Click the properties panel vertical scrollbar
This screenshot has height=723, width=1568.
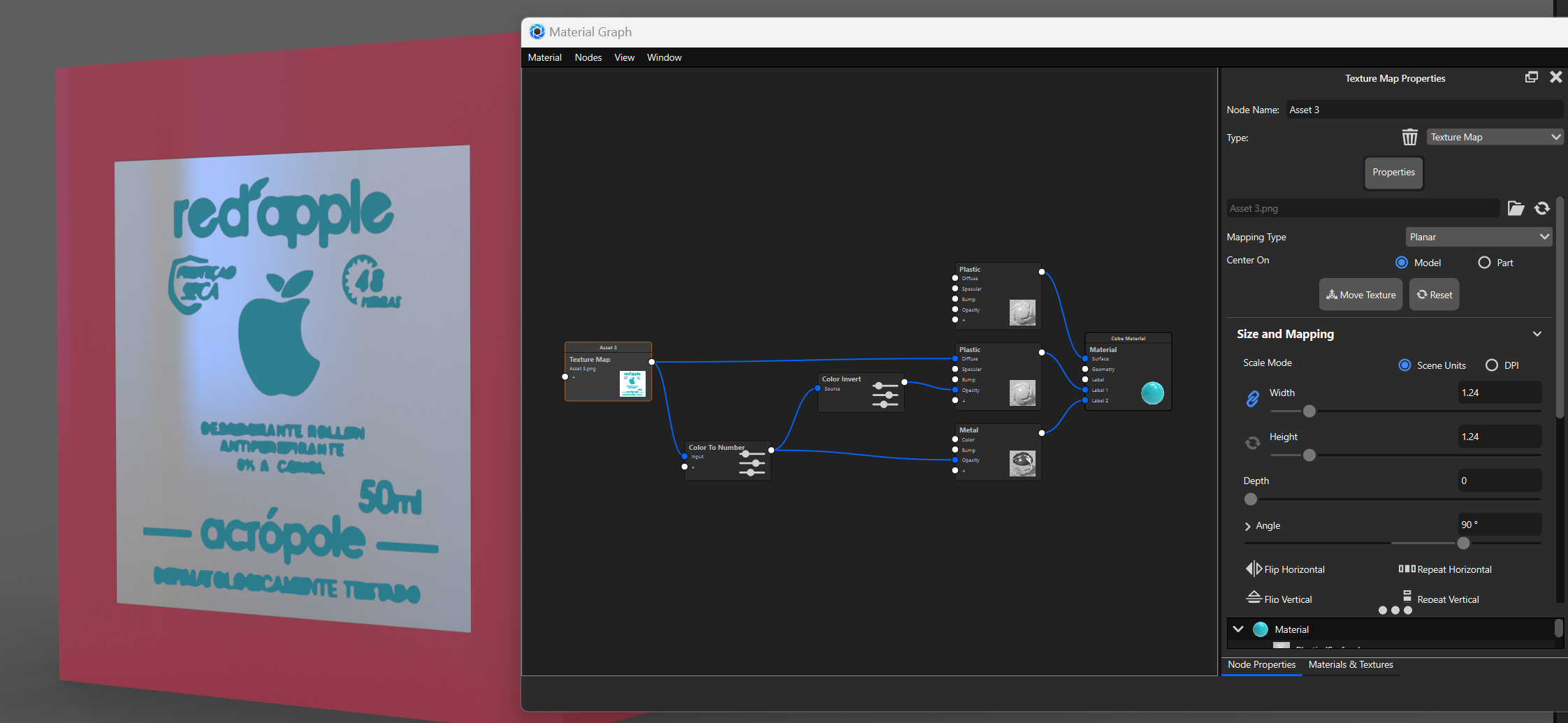pyautogui.click(x=1560, y=307)
